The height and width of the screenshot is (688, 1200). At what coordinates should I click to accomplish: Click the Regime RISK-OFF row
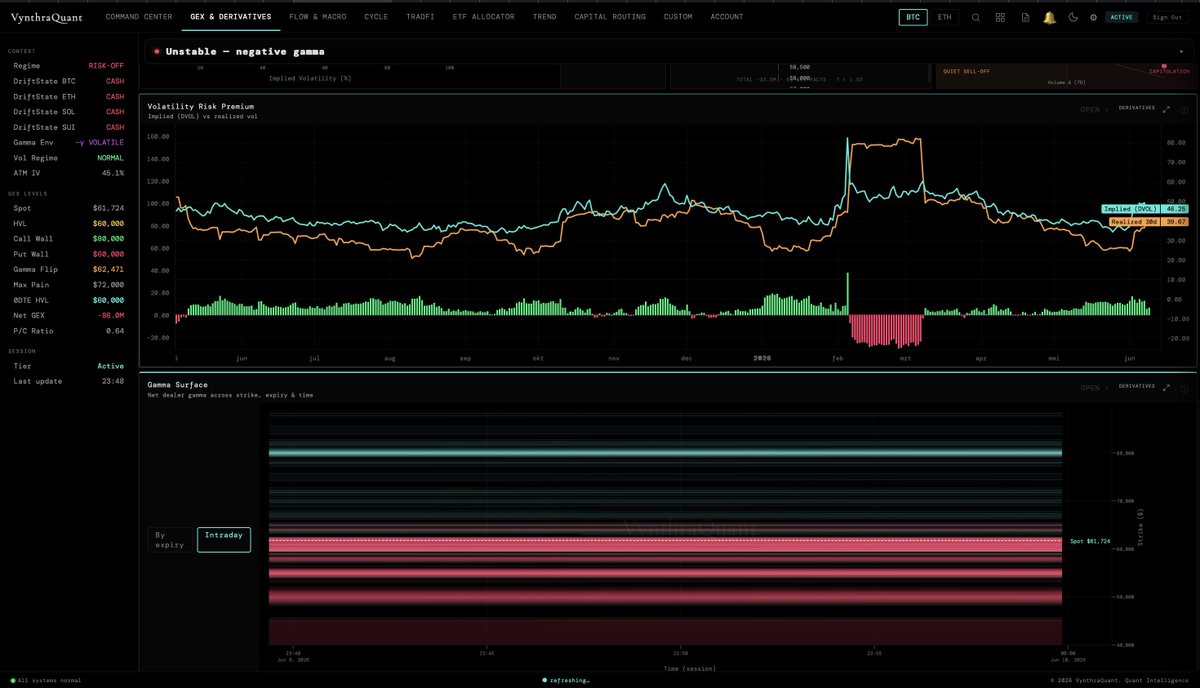click(x=69, y=65)
